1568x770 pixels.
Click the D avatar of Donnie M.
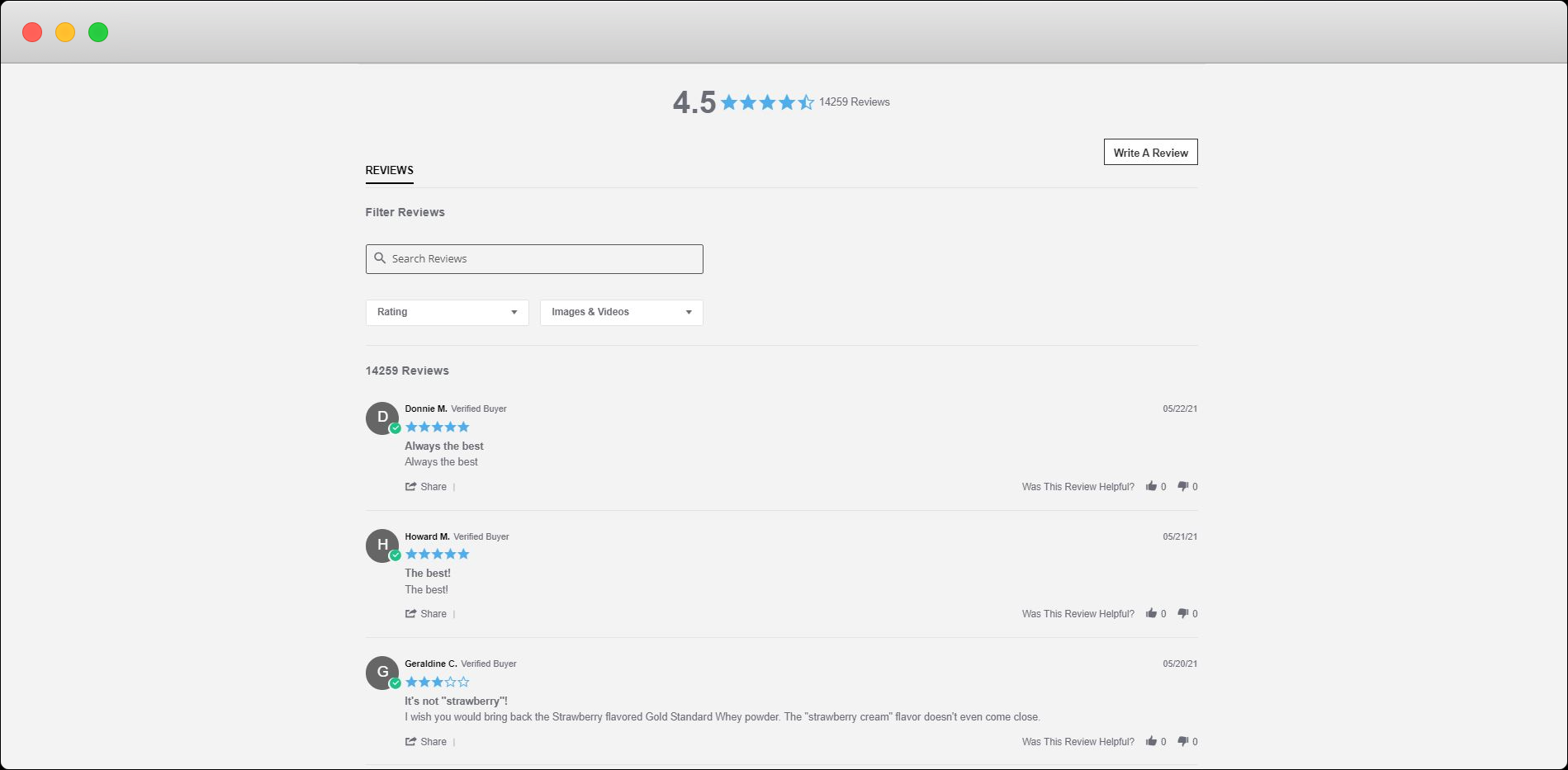point(382,418)
